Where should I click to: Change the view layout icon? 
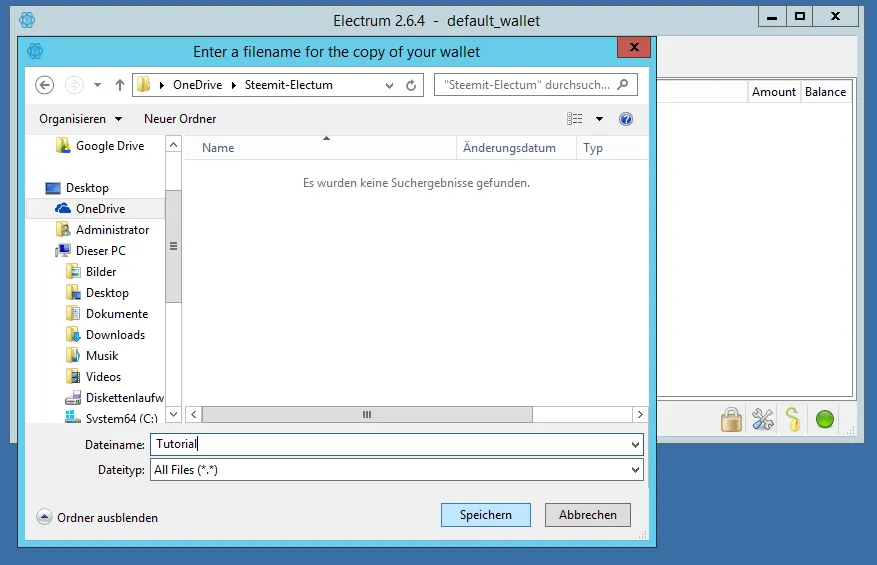[574, 119]
